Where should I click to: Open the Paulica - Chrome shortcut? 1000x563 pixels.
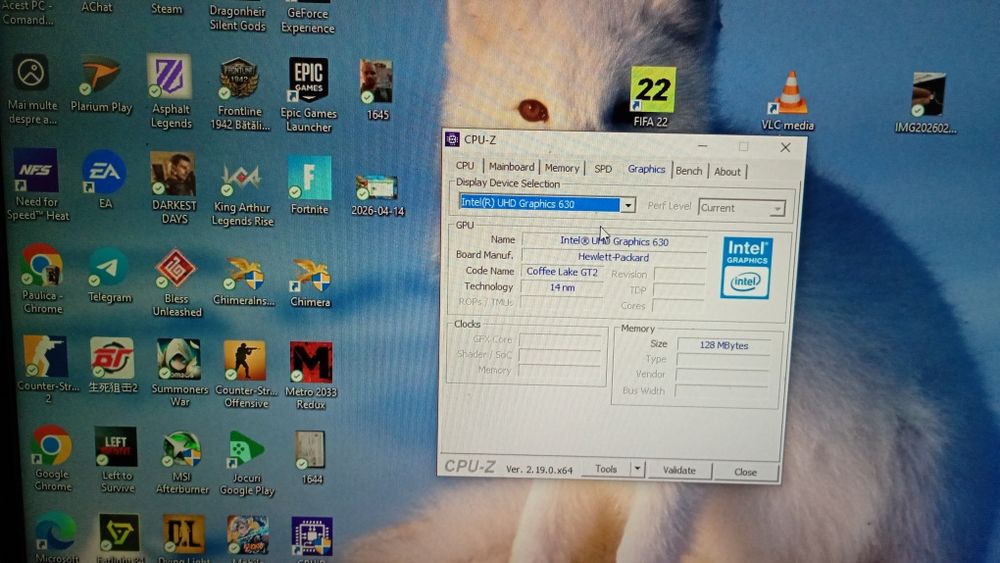42,278
